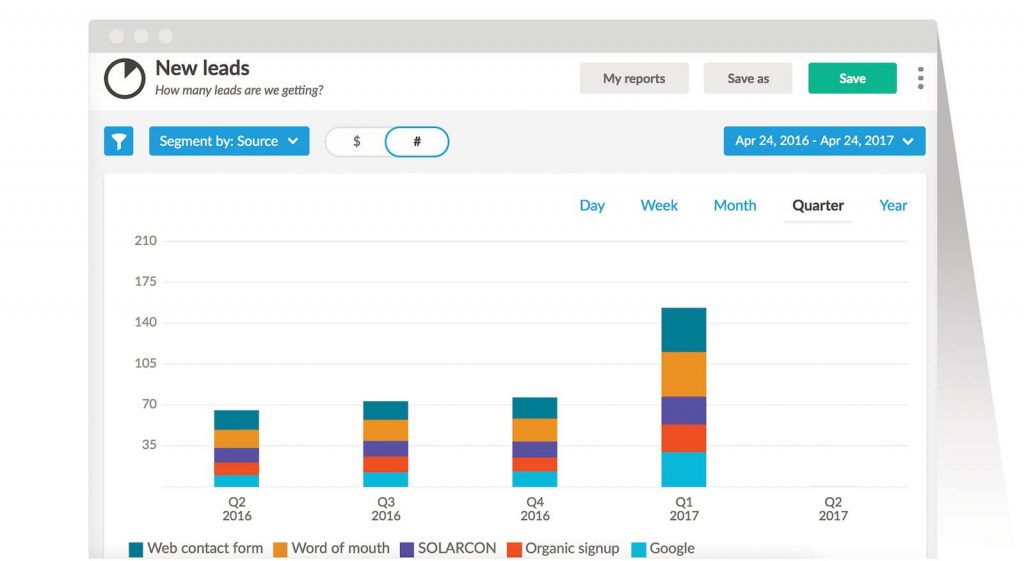Screen dimensions: 1024x561
Task: Switch to count (#) mode
Action: (x=417, y=142)
